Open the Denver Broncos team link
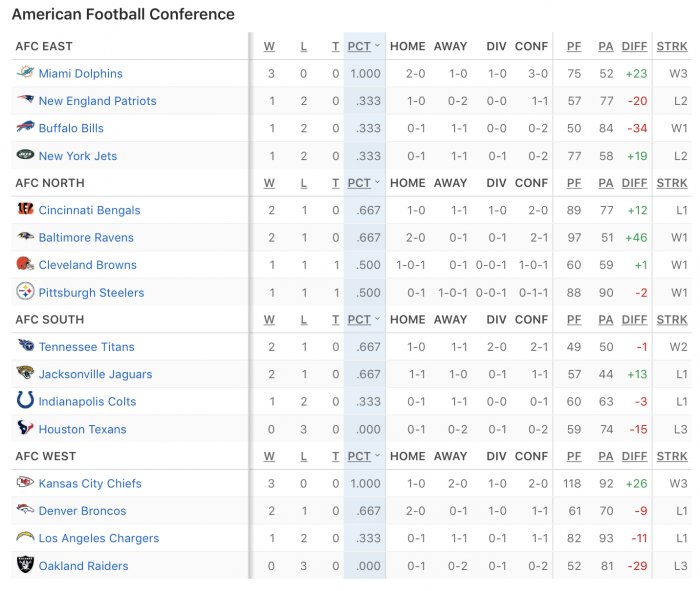700x591 pixels. (83, 511)
